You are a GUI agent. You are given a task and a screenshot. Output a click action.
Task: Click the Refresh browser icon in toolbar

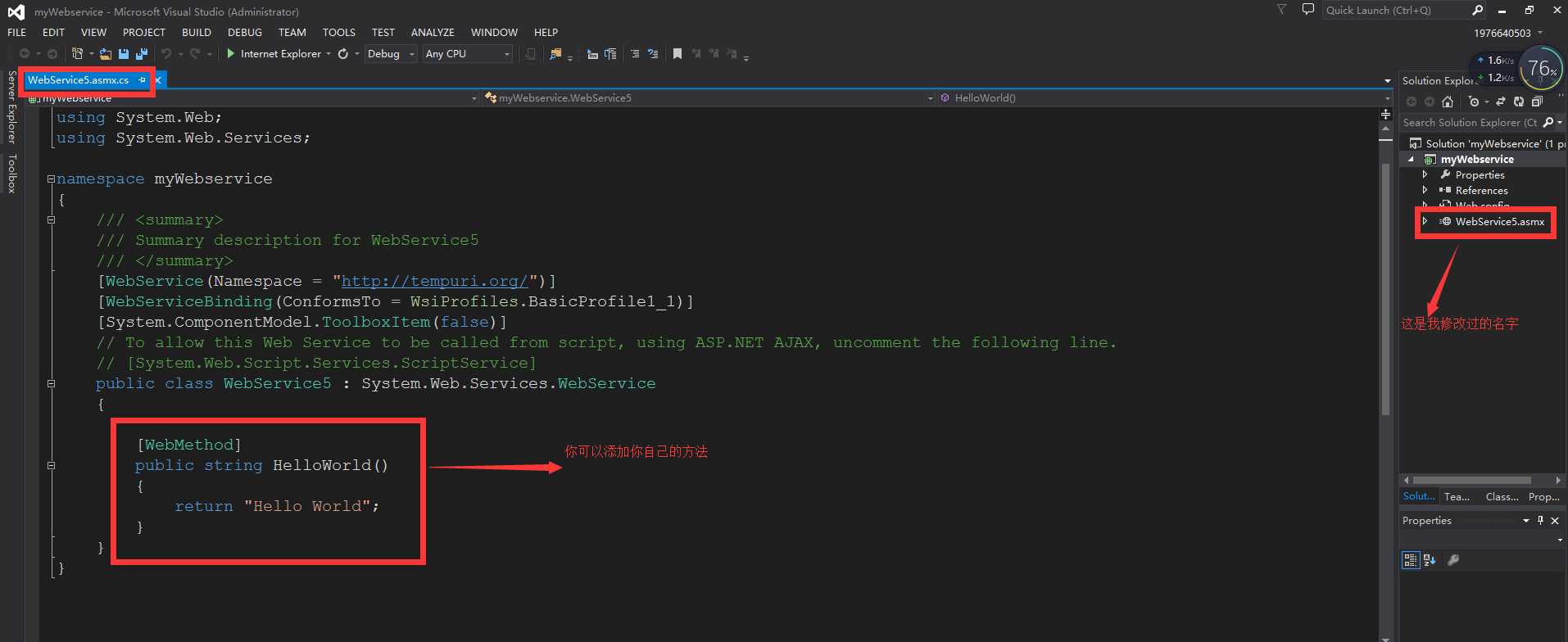(x=342, y=53)
